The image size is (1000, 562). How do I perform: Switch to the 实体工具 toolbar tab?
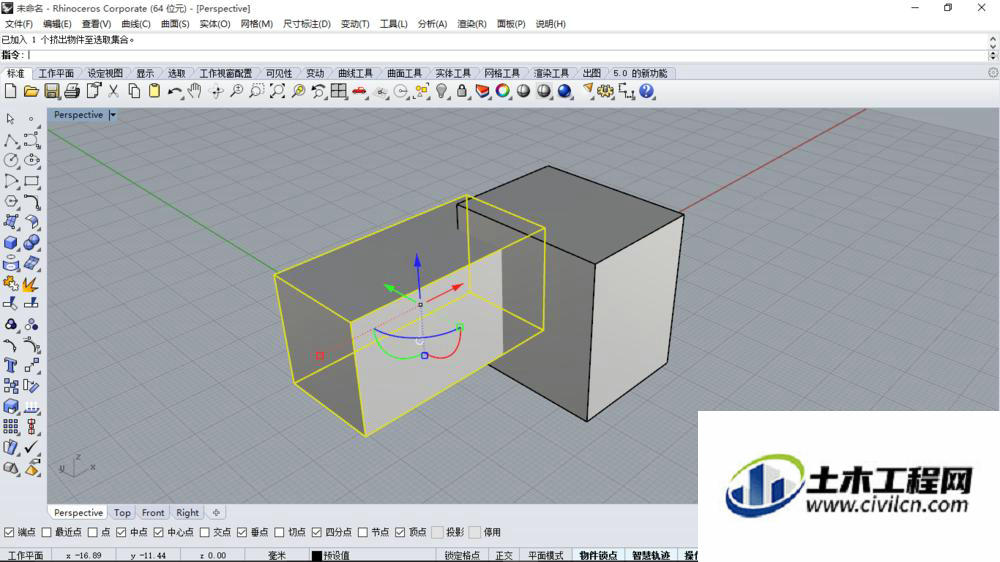(453, 73)
